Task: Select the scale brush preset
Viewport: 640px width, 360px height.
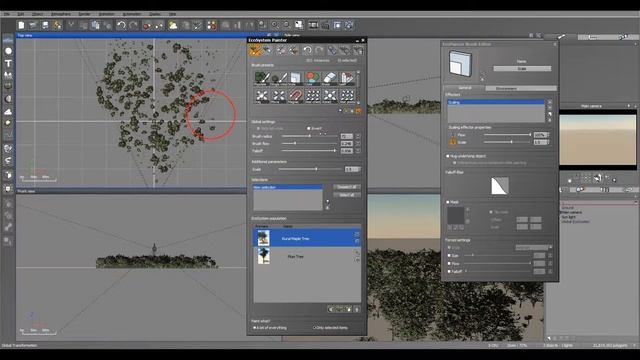Action: pyautogui.click(x=296, y=78)
